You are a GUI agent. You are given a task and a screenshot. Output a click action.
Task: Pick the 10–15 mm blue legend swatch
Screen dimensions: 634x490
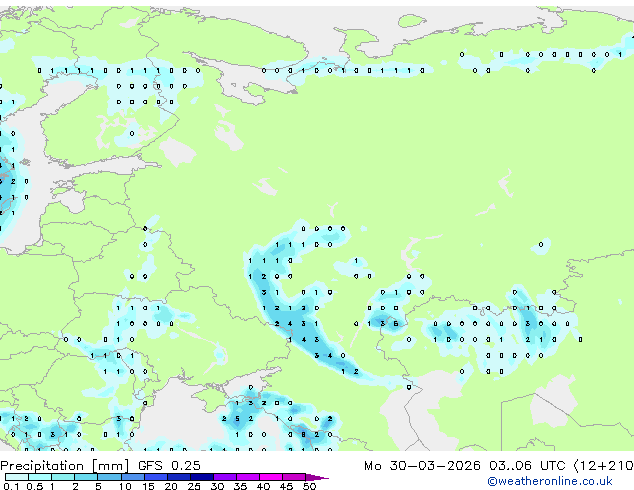click(133, 477)
